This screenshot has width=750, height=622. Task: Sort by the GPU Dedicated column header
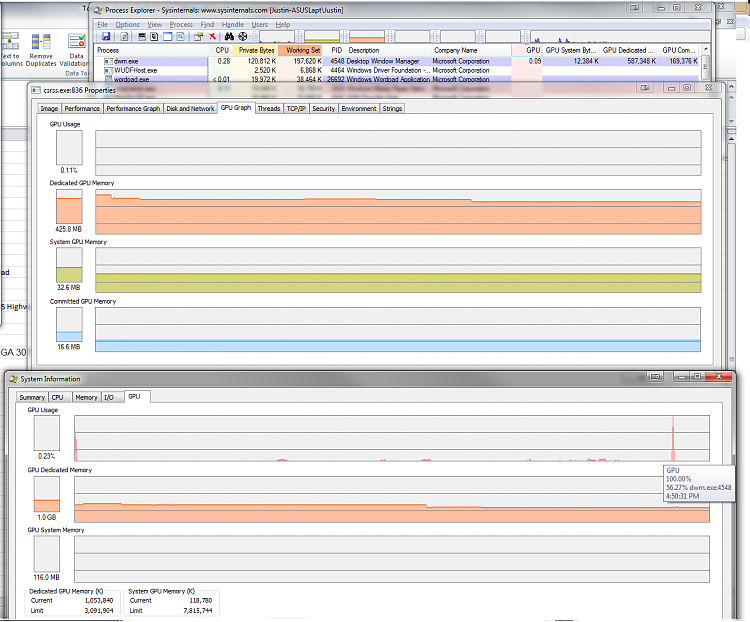coord(629,50)
